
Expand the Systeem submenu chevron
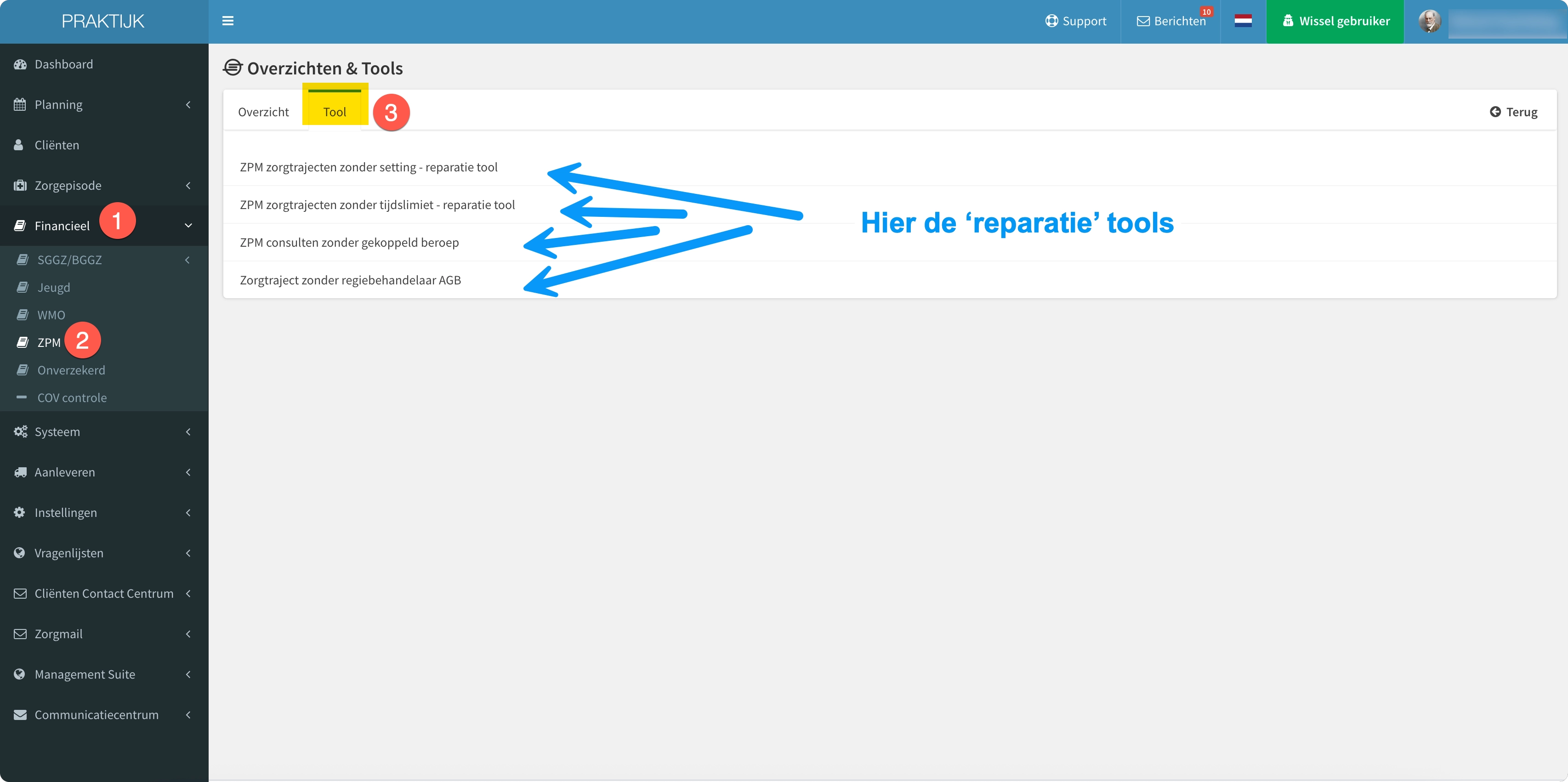pyautogui.click(x=188, y=431)
